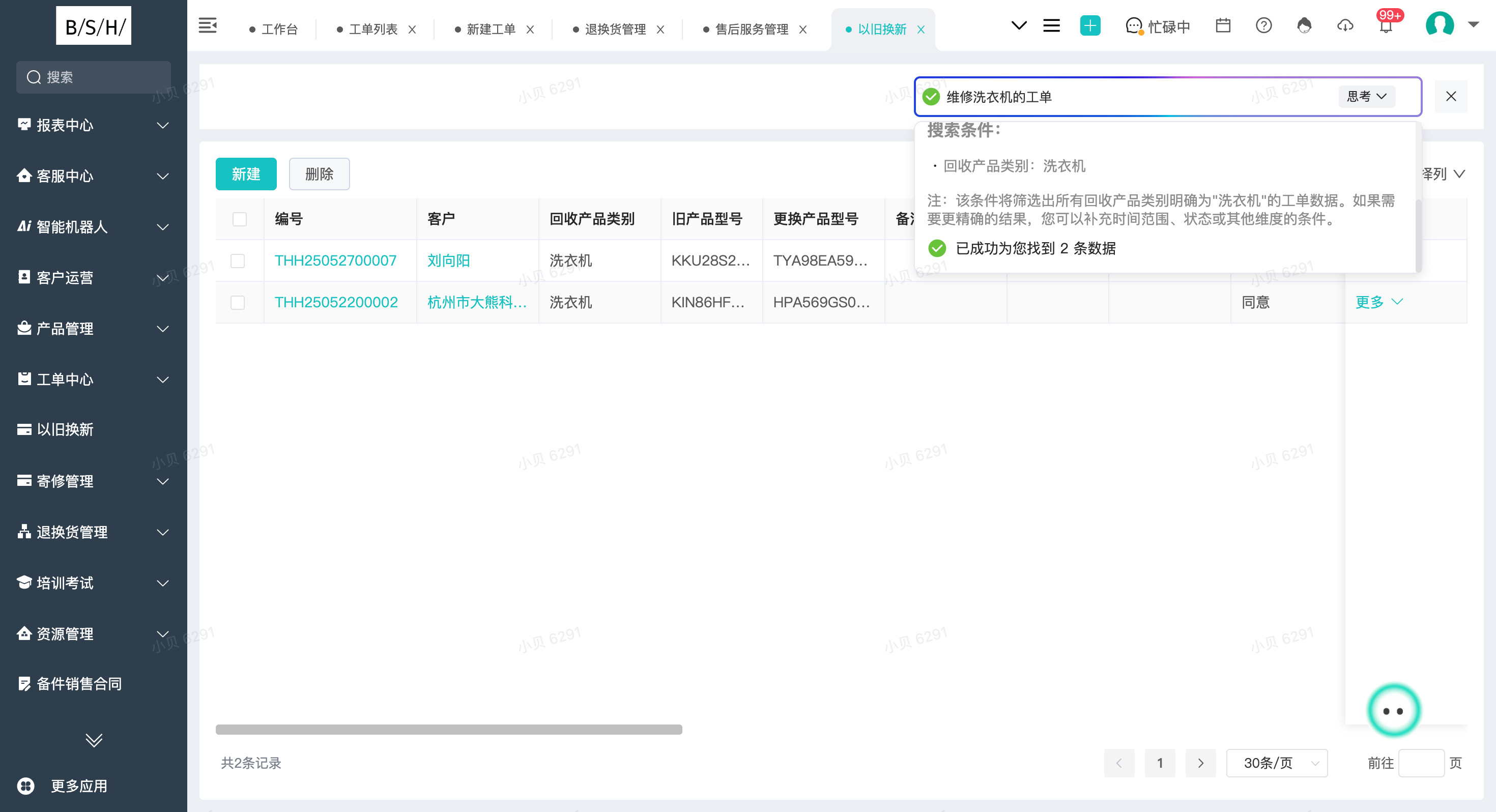This screenshot has width=1496, height=812.
Task: Expand the 客服中心 menu chevron
Action: pos(163,176)
